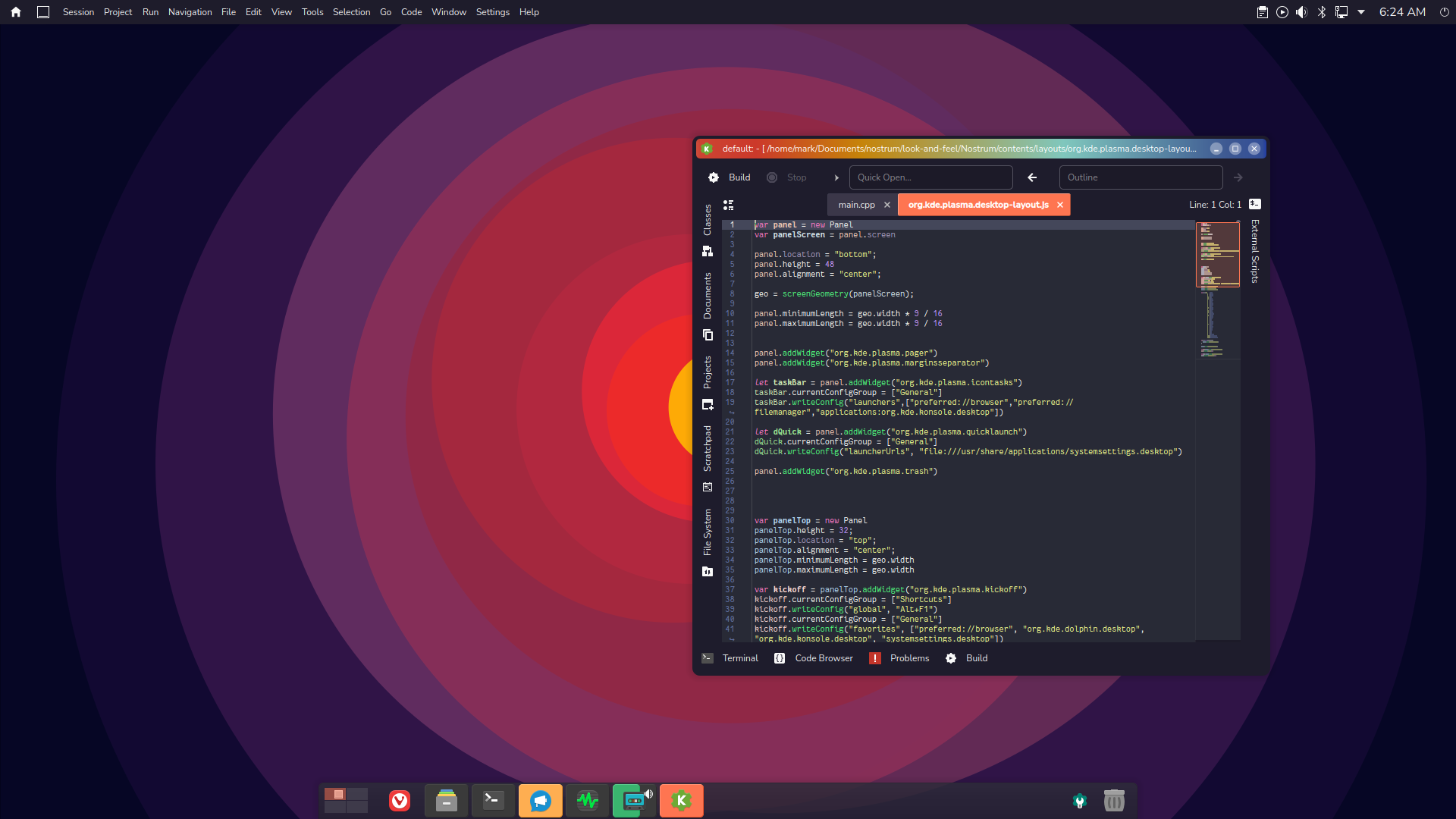Open Vivaldi browser from the dock
1456x819 pixels.
398,800
